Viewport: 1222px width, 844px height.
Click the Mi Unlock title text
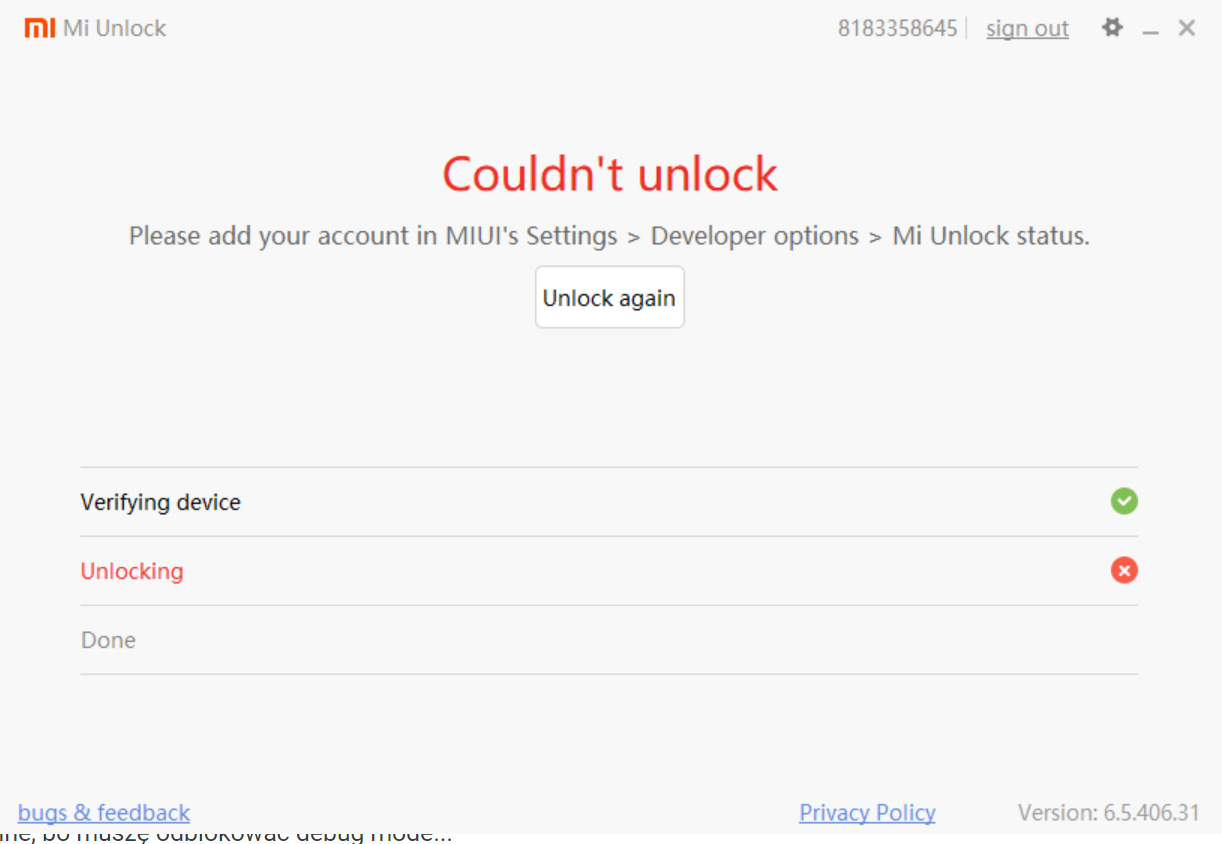[x=115, y=28]
